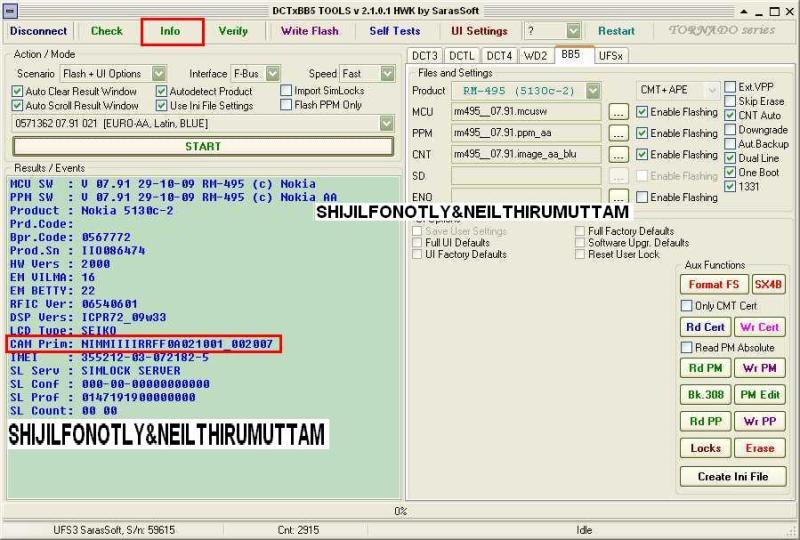Viewport: 800px width, 540px height.
Task: Switch to the WD2 tab
Action: [x=535, y=56]
